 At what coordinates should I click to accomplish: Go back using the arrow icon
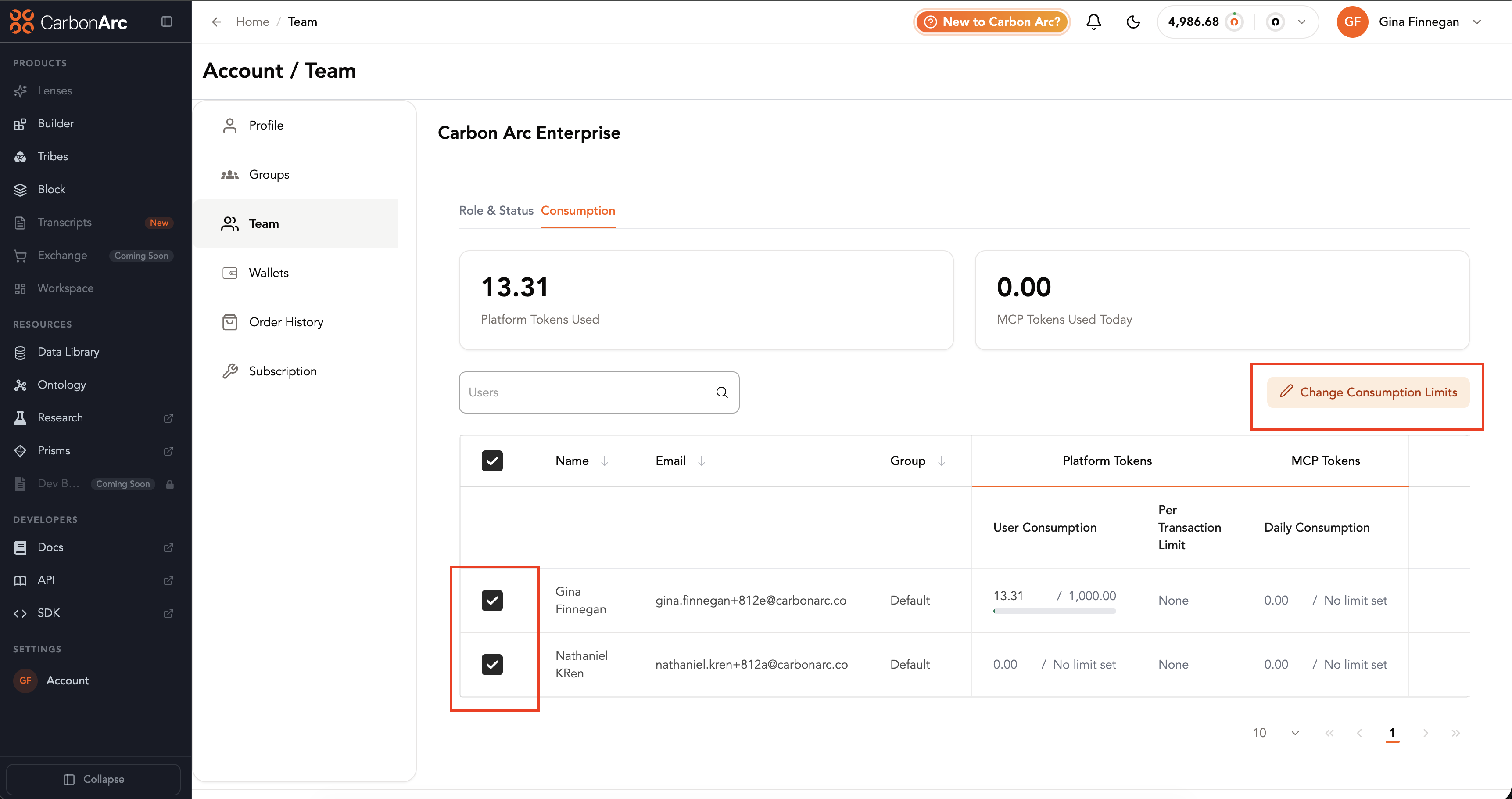217,22
